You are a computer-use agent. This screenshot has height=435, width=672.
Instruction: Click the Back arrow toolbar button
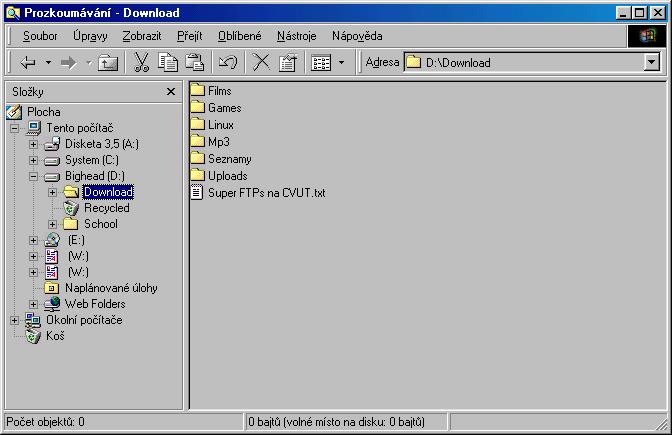coord(28,63)
